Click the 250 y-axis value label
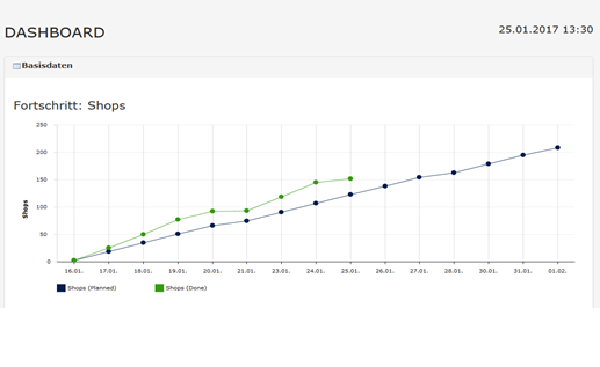 [42, 125]
